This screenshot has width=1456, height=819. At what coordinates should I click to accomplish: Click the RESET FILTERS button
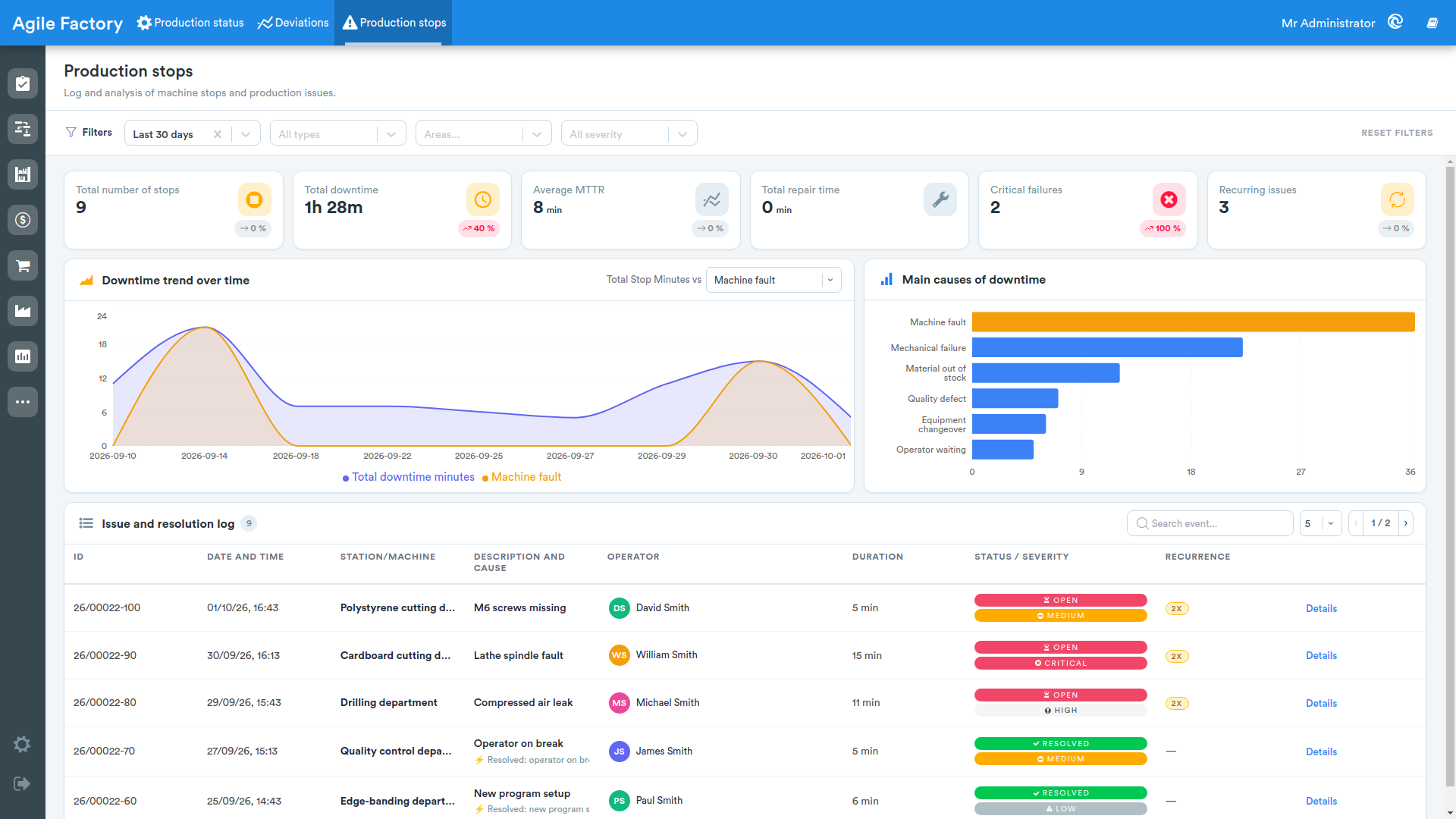[1397, 133]
